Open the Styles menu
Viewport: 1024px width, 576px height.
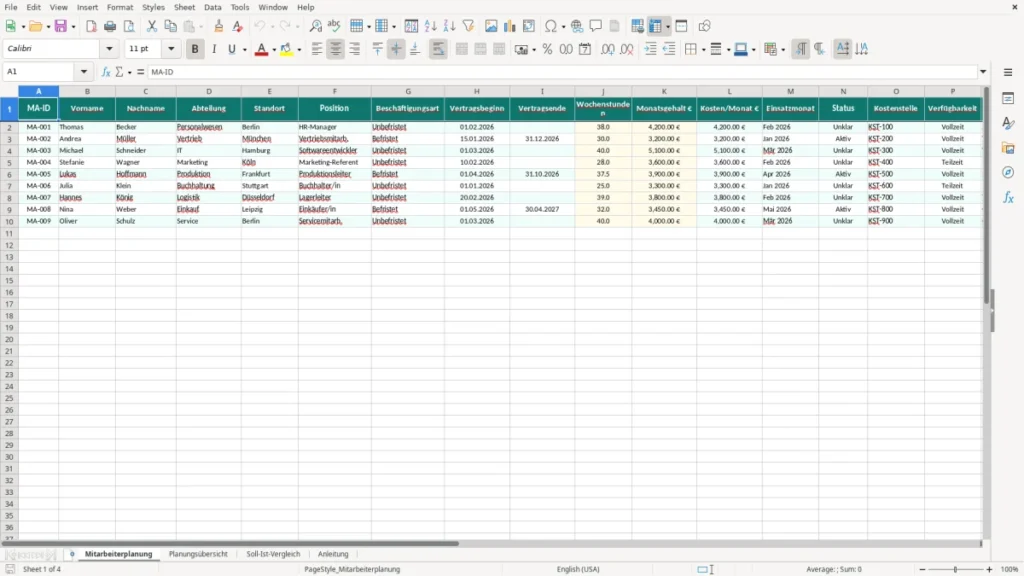[153, 7]
